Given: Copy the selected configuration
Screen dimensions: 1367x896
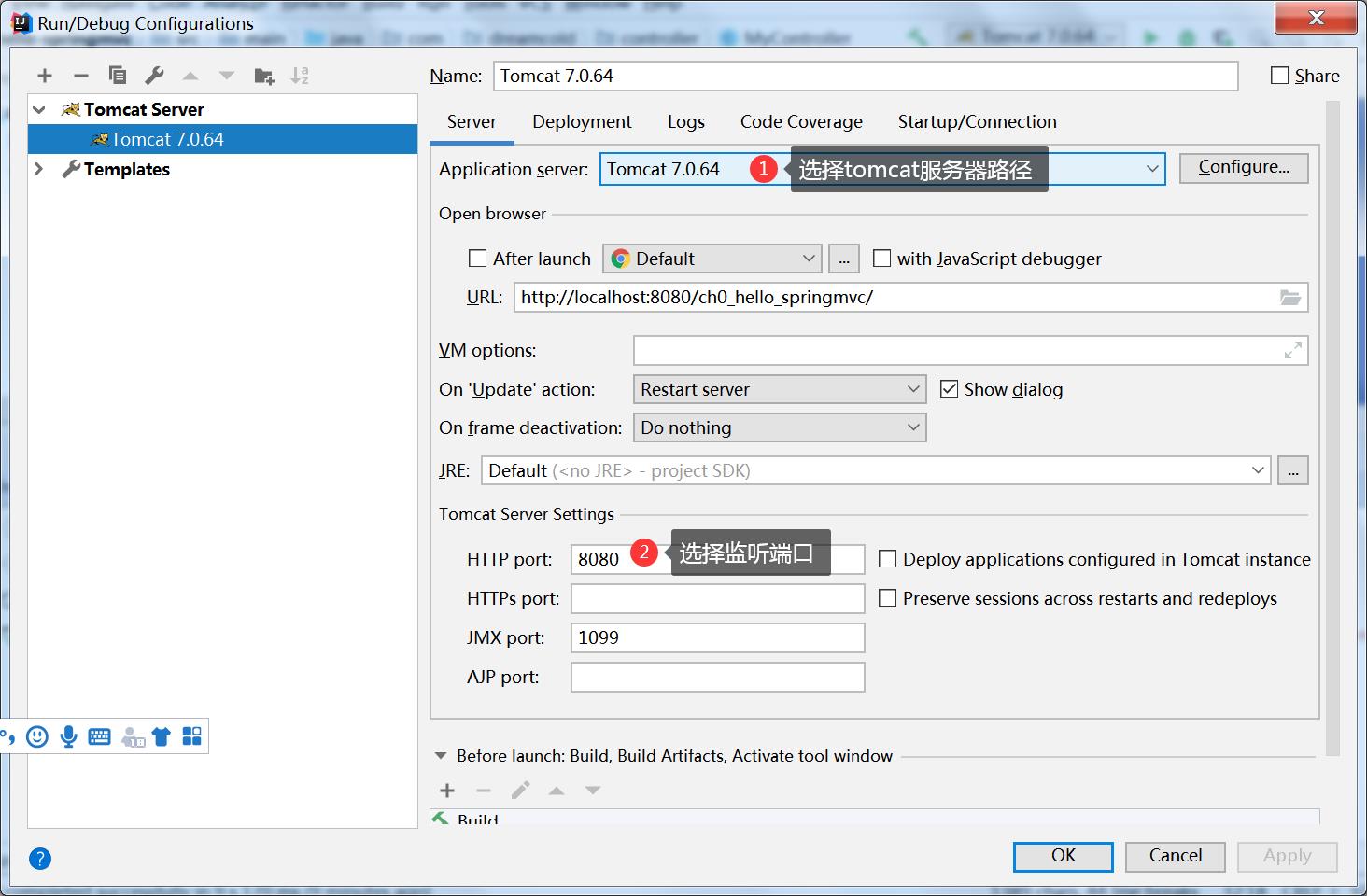Looking at the screenshot, I should click(118, 76).
